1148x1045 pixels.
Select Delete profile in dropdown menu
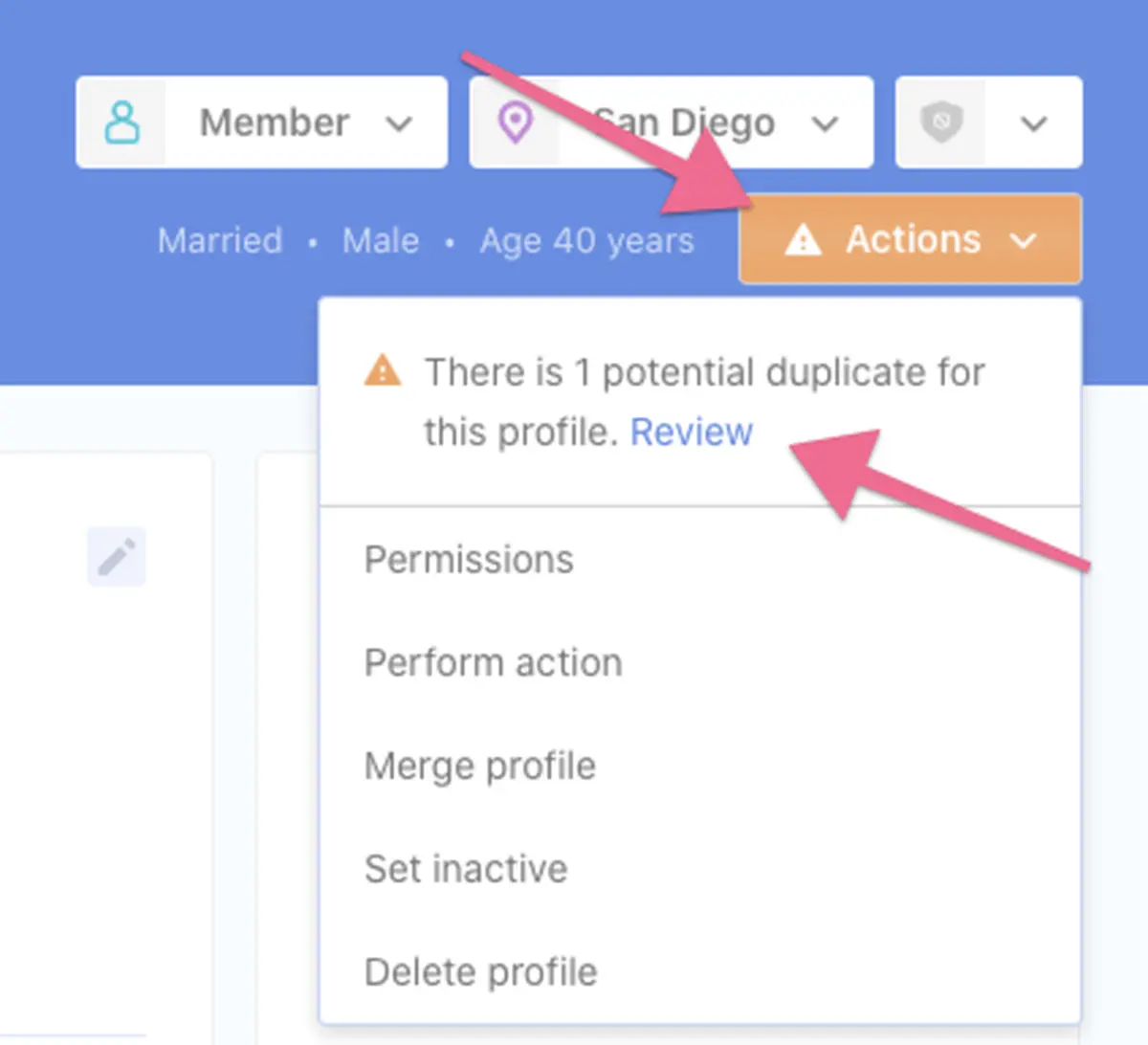click(x=481, y=972)
